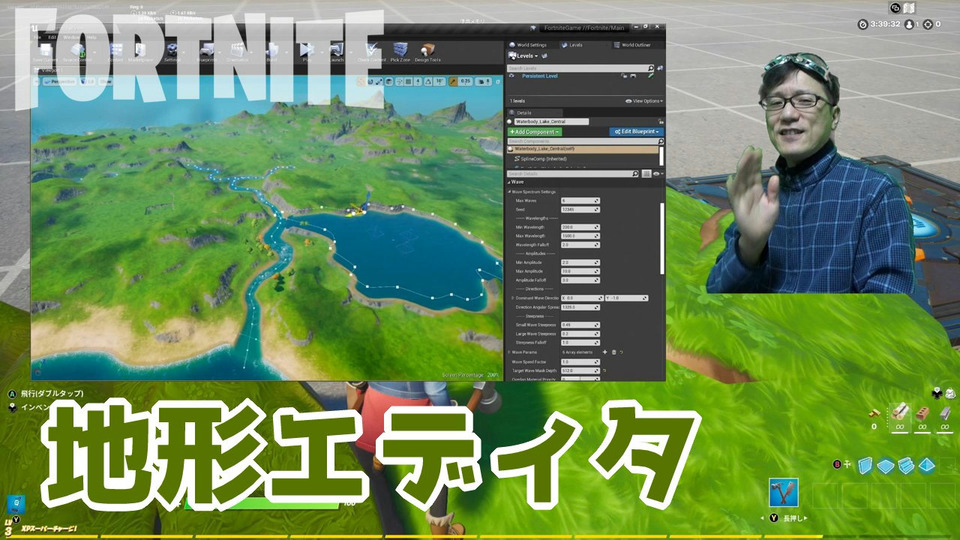Open details eye visibility options dropdown
The height and width of the screenshot is (540, 960).
(x=658, y=174)
